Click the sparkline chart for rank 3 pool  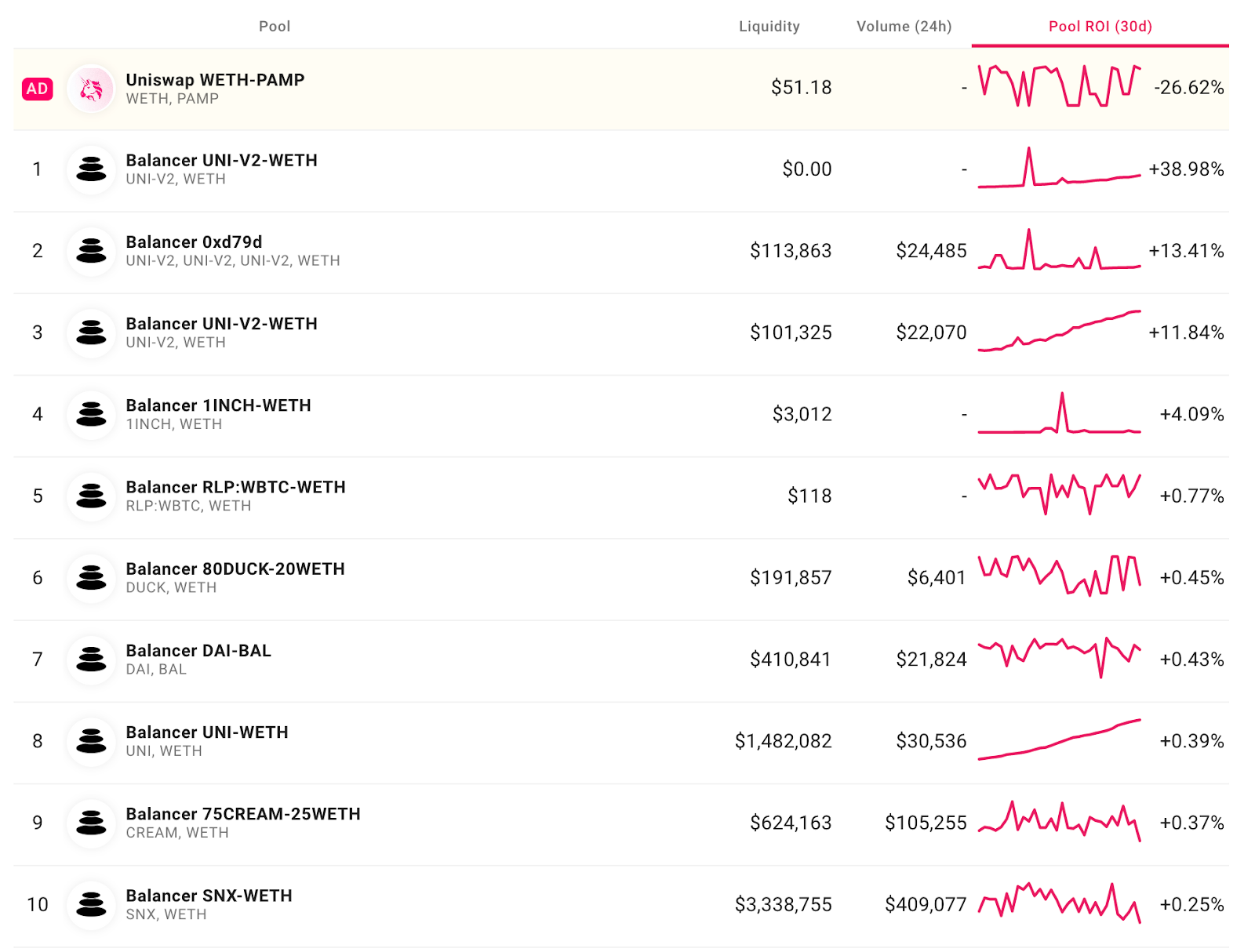(1059, 332)
